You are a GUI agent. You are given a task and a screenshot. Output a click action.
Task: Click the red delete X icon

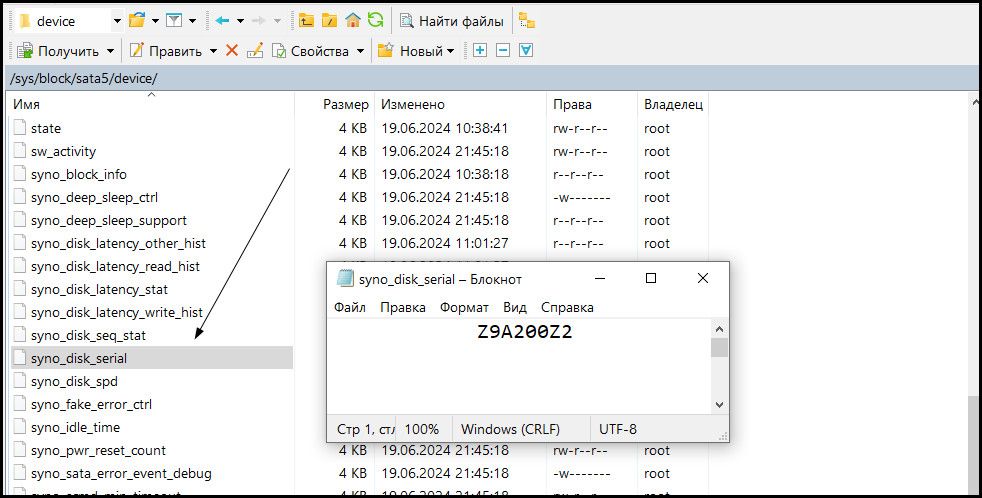tap(232, 50)
